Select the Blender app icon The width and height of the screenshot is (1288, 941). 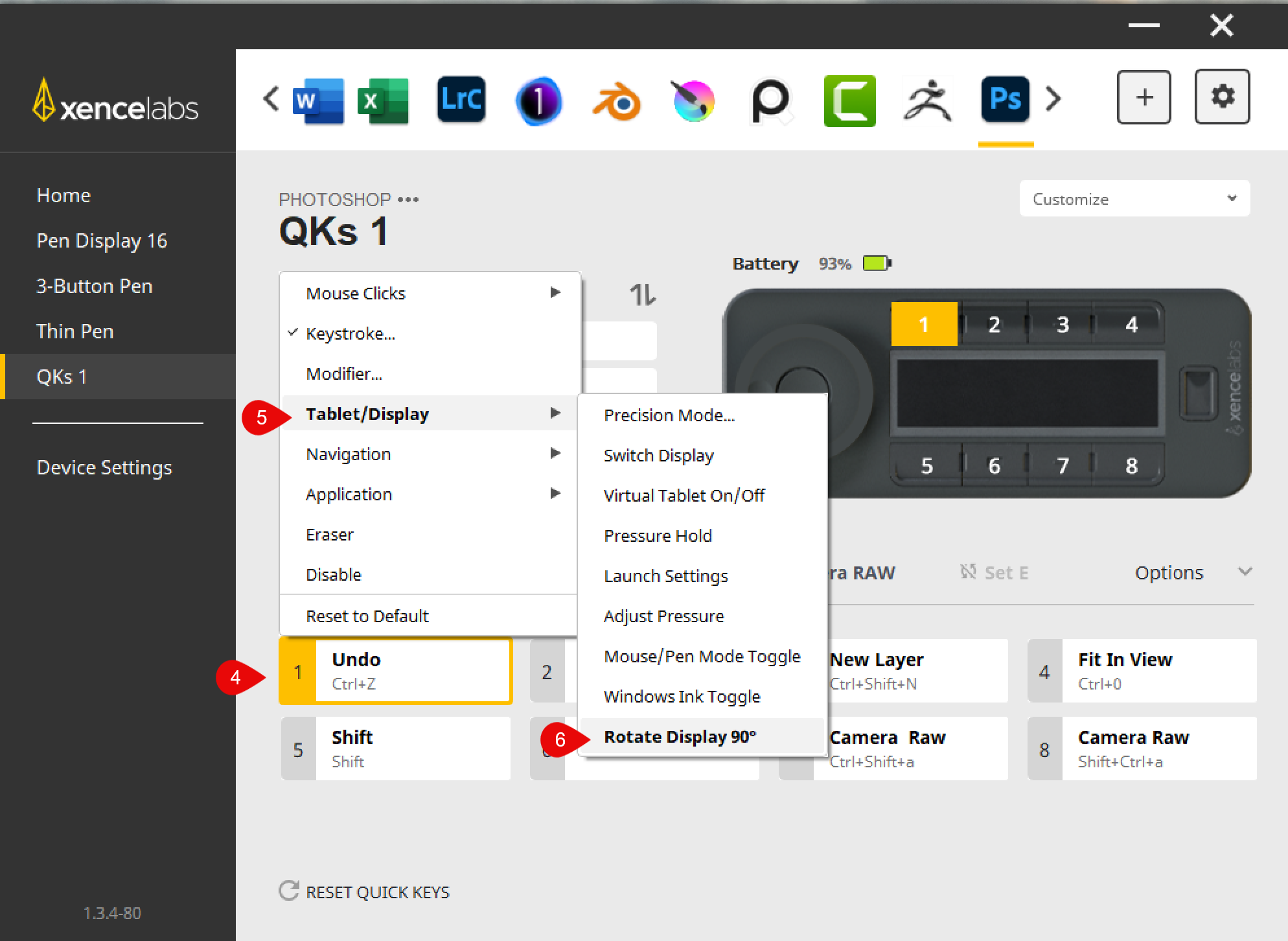[x=616, y=101]
